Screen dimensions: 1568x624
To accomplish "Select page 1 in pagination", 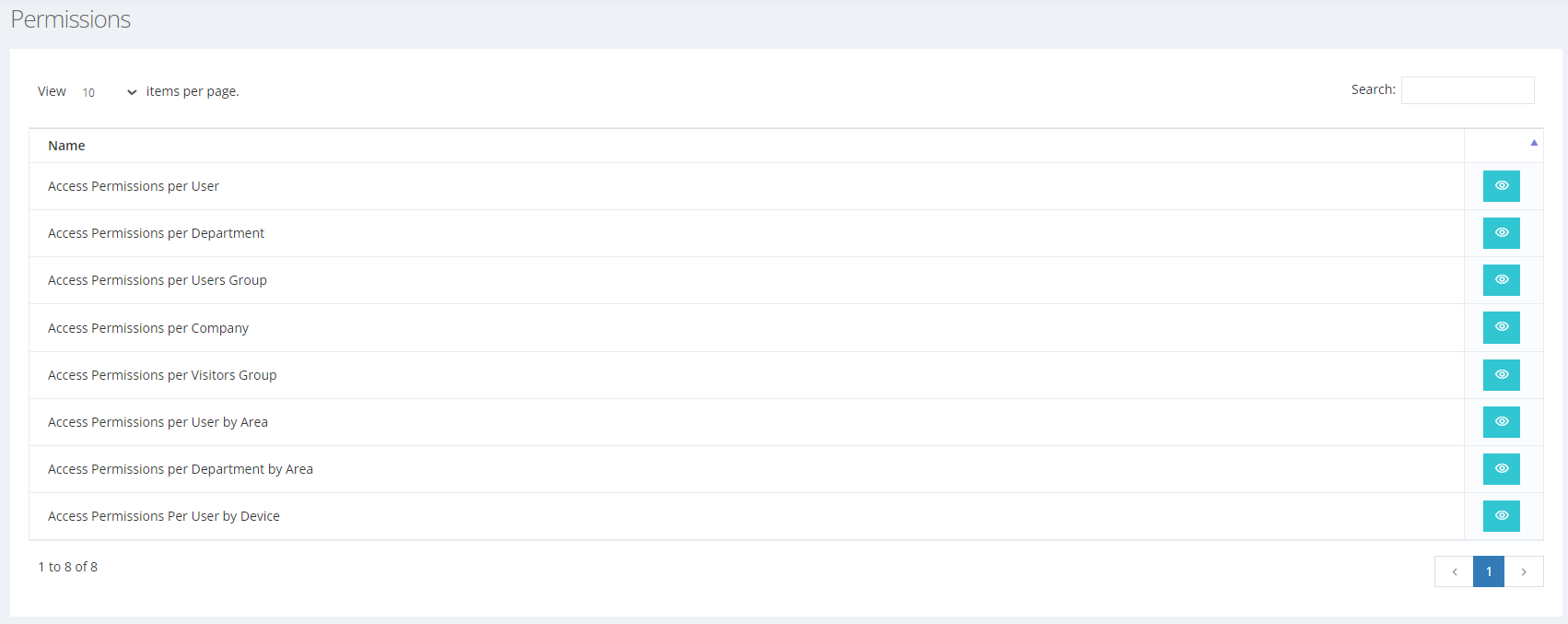I will (x=1489, y=571).
